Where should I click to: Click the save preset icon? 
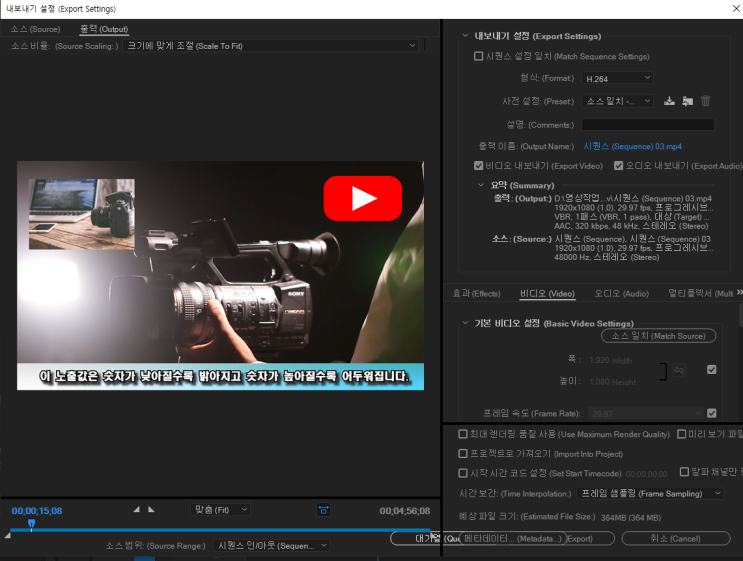tap(669, 101)
